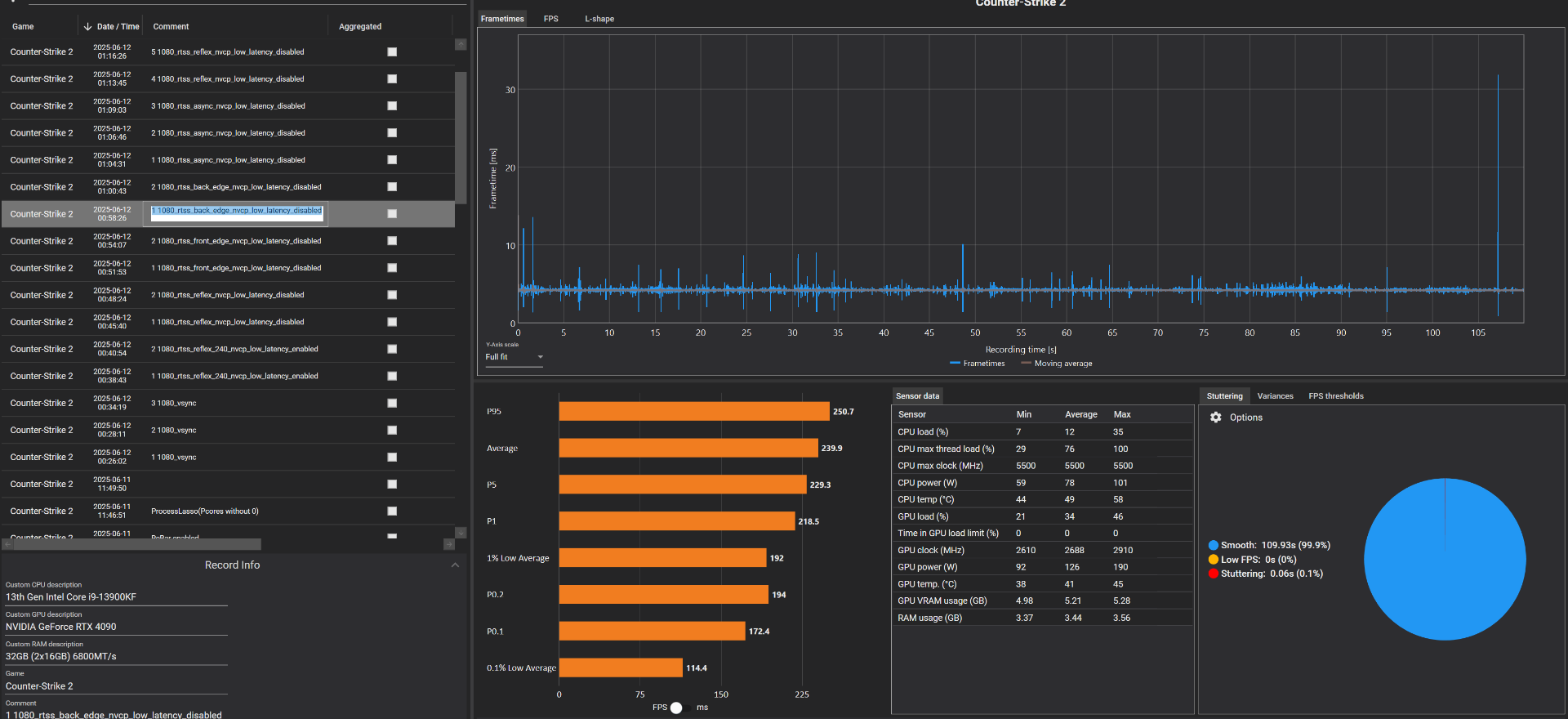Screen dimensions: 1568x719
Task: Sort records by Comment column
Action: (x=171, y=27)
